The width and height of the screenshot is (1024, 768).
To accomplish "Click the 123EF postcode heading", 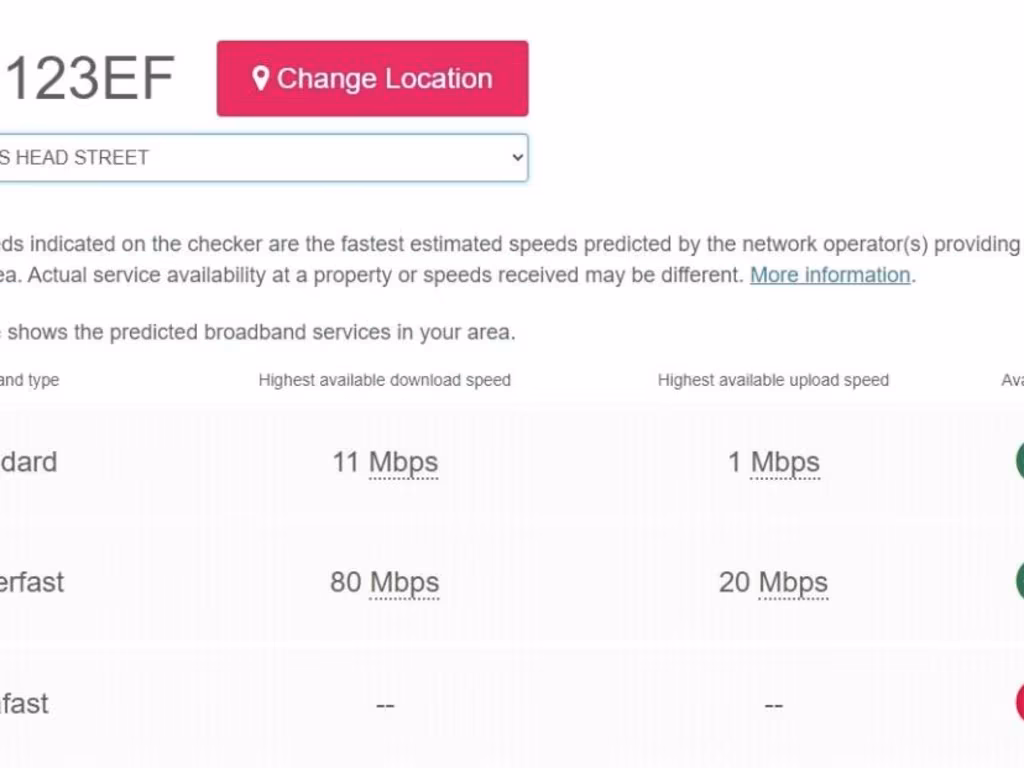I will pyautogui.click(x=88, y=79).
